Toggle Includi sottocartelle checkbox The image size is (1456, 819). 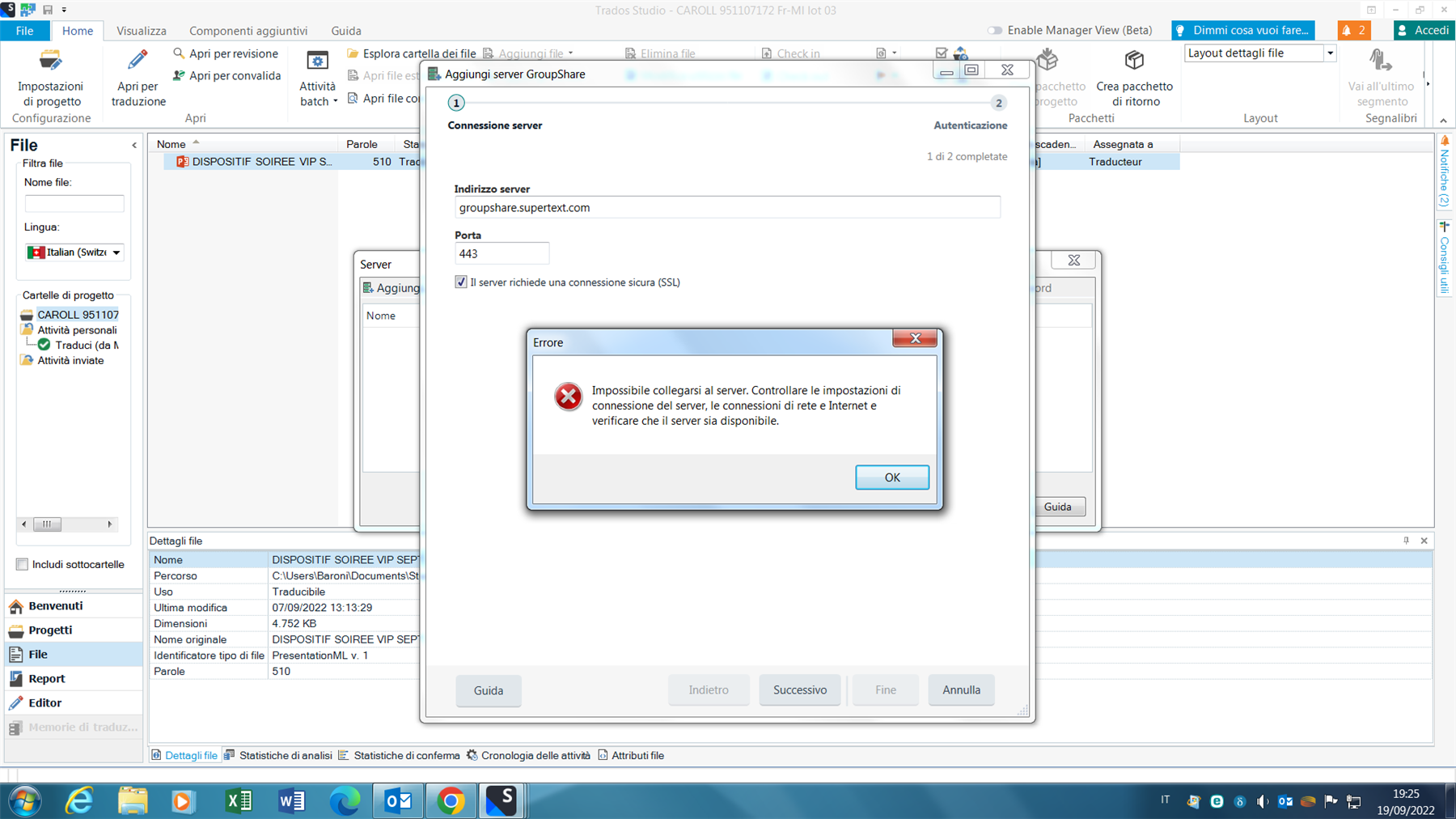coord(23,565)
